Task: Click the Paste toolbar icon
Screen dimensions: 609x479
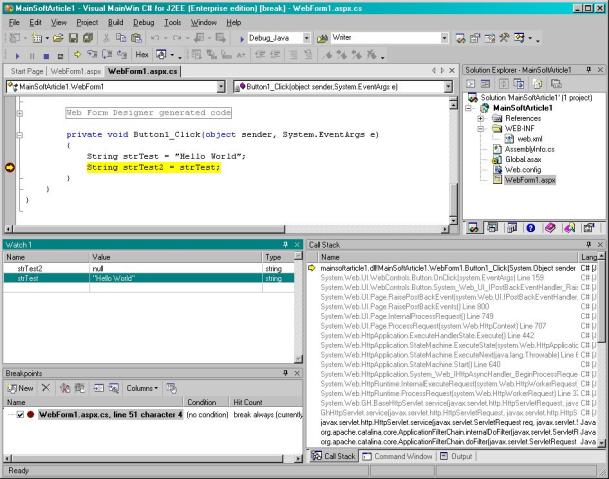Action: click(x=136, y=38)
